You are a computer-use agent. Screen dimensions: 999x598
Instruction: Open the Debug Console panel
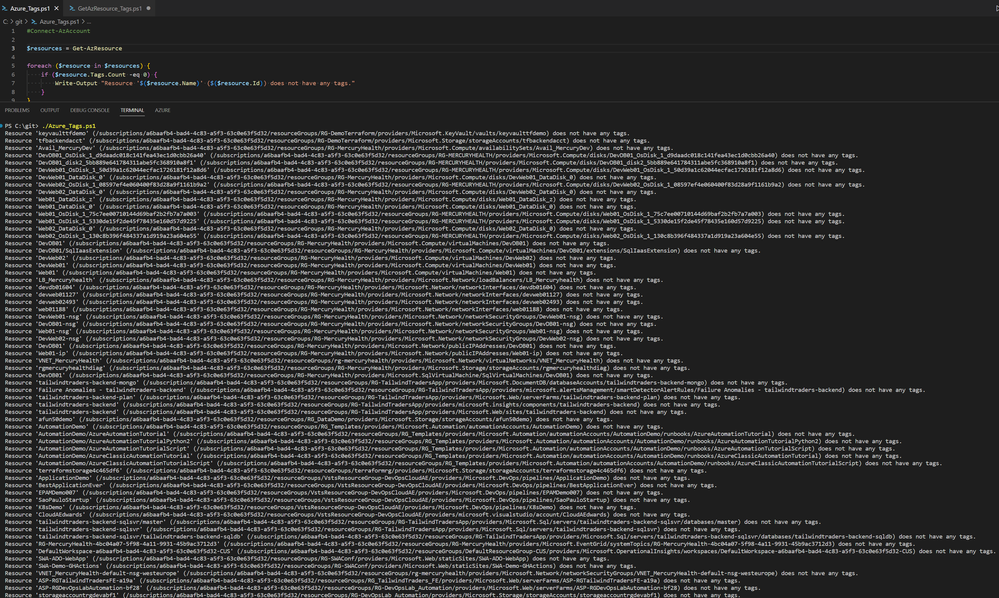pos(90,110)
